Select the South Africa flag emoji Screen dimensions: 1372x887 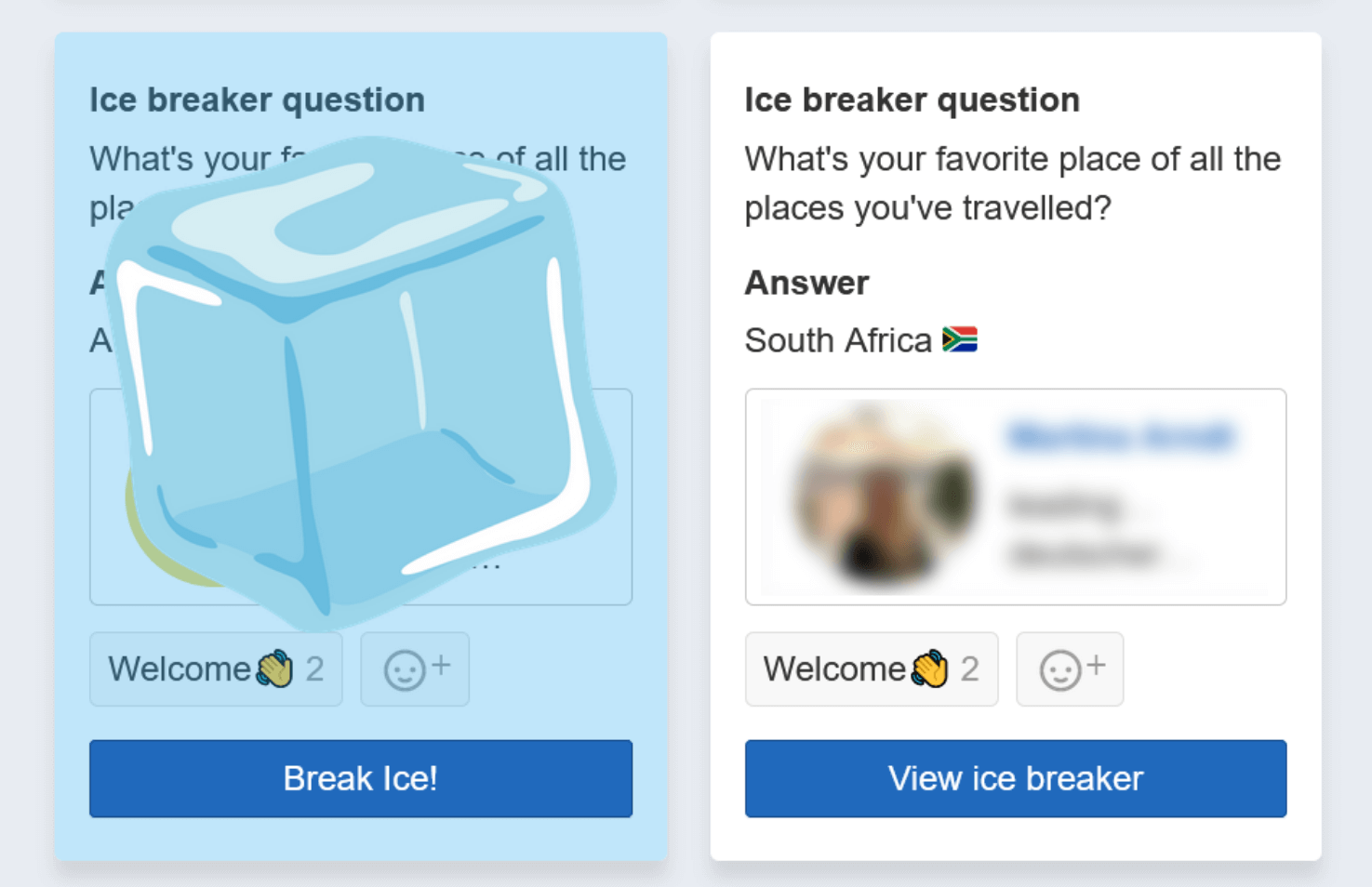[x=959, y=339]
